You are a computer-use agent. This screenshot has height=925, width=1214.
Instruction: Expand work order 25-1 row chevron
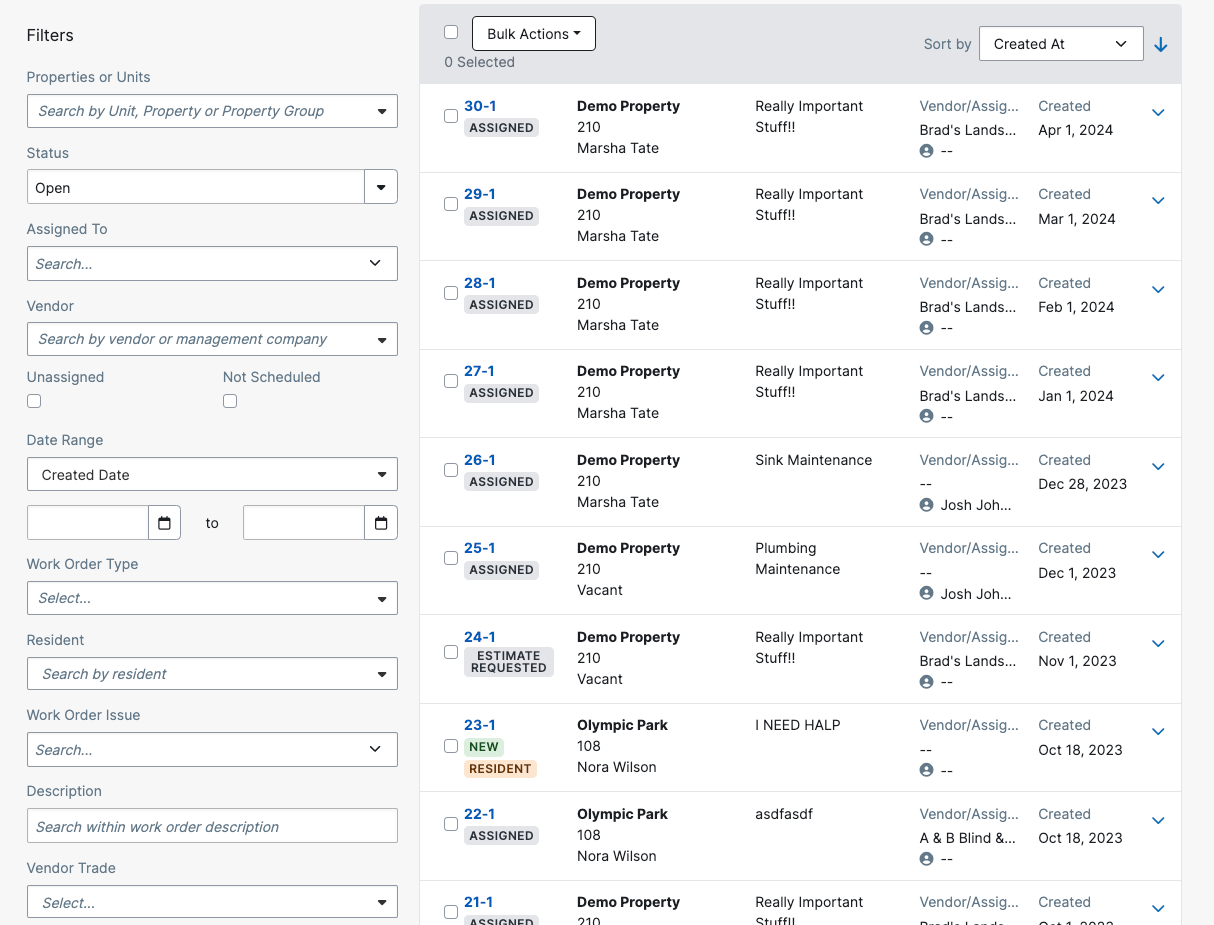pos(1158,555)
